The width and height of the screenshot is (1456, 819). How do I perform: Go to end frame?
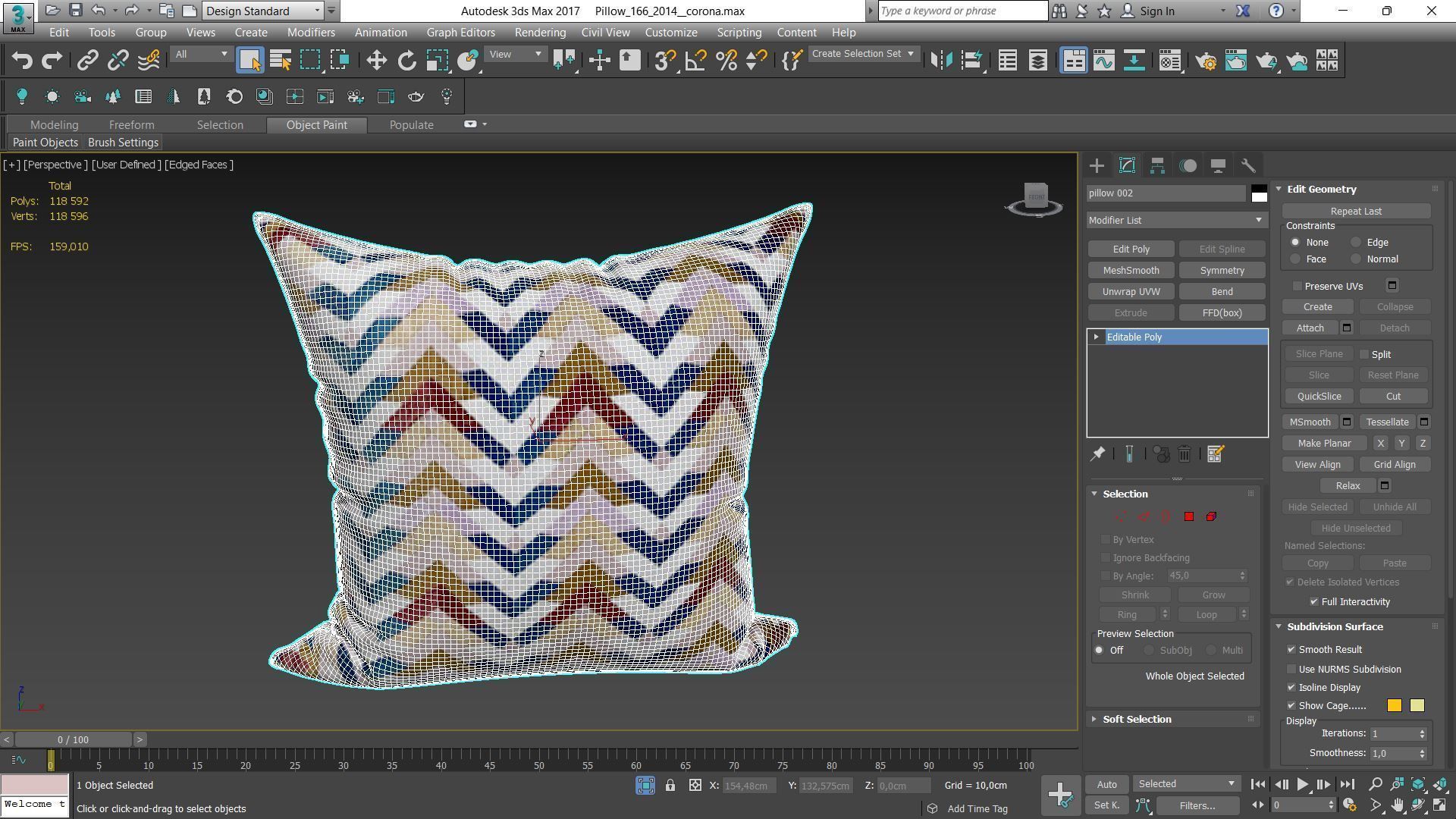[x=1348, y=785]
